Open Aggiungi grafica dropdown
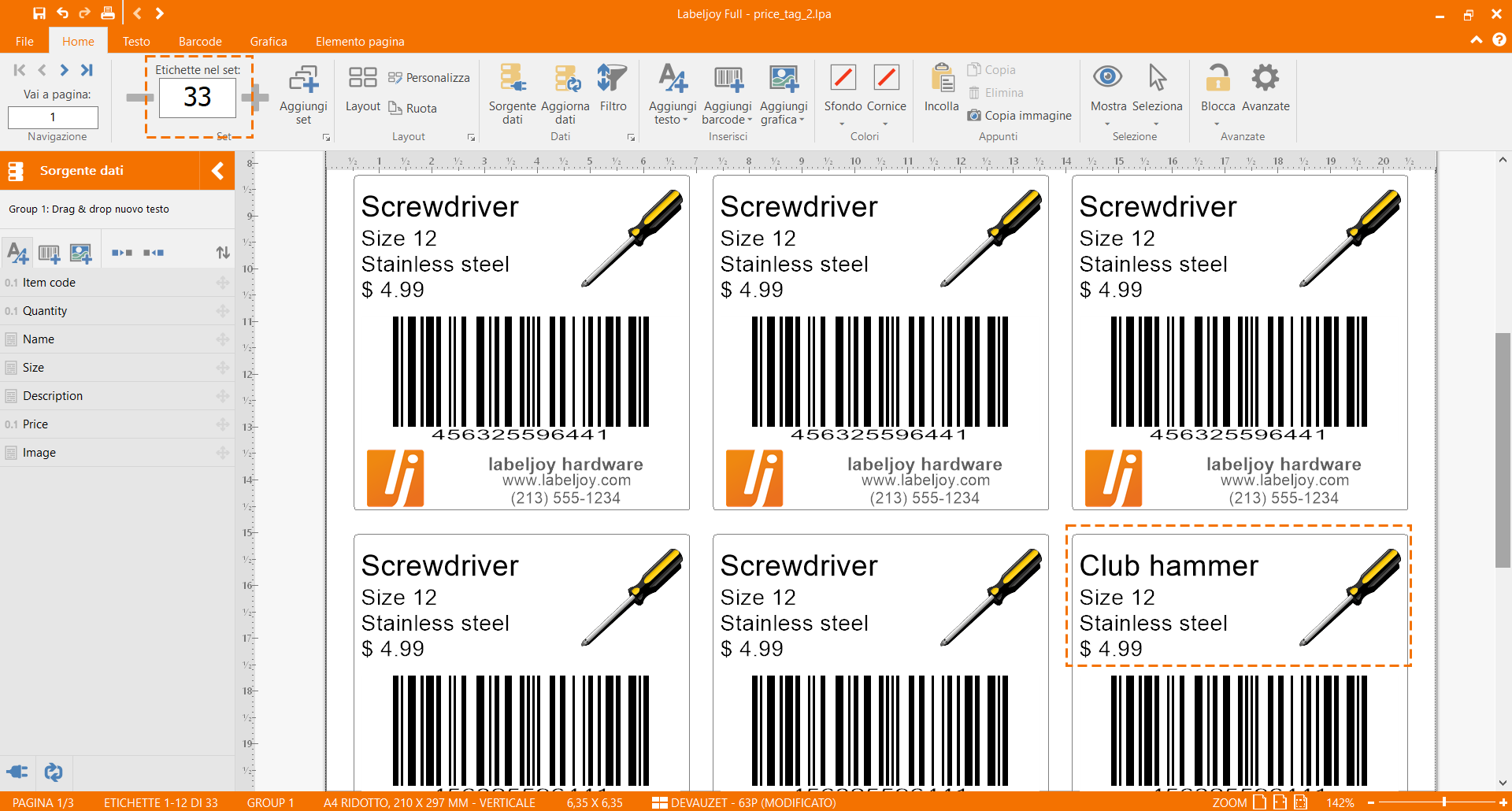This screenshot has height=811, width=1512. coord(784,94)
